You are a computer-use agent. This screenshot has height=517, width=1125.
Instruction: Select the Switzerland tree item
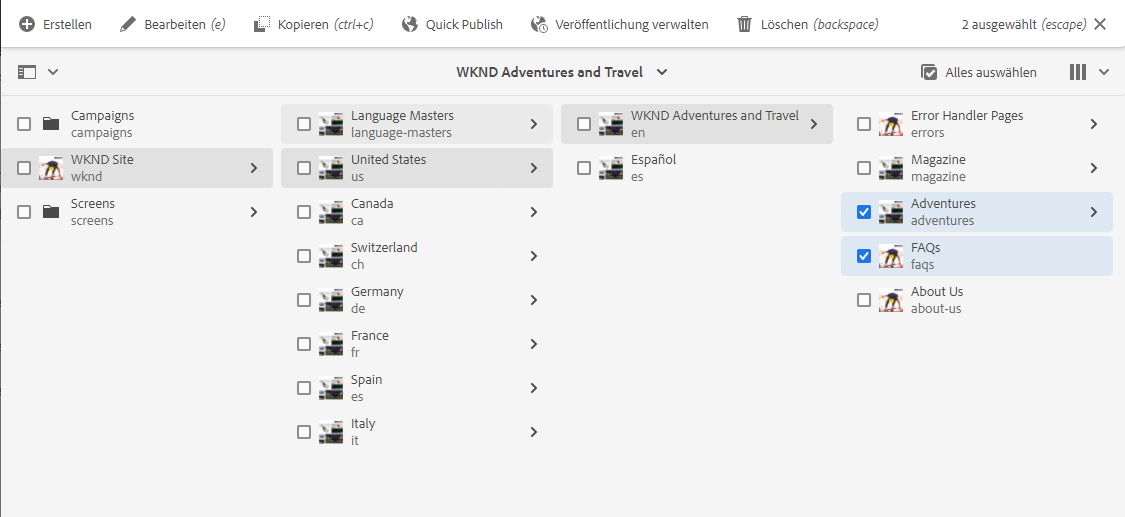417,256
